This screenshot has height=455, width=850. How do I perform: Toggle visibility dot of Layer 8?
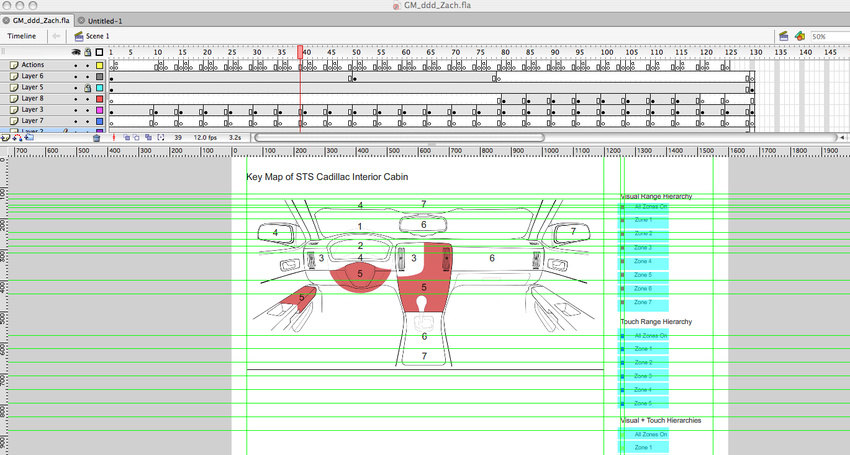pos(76,99)
